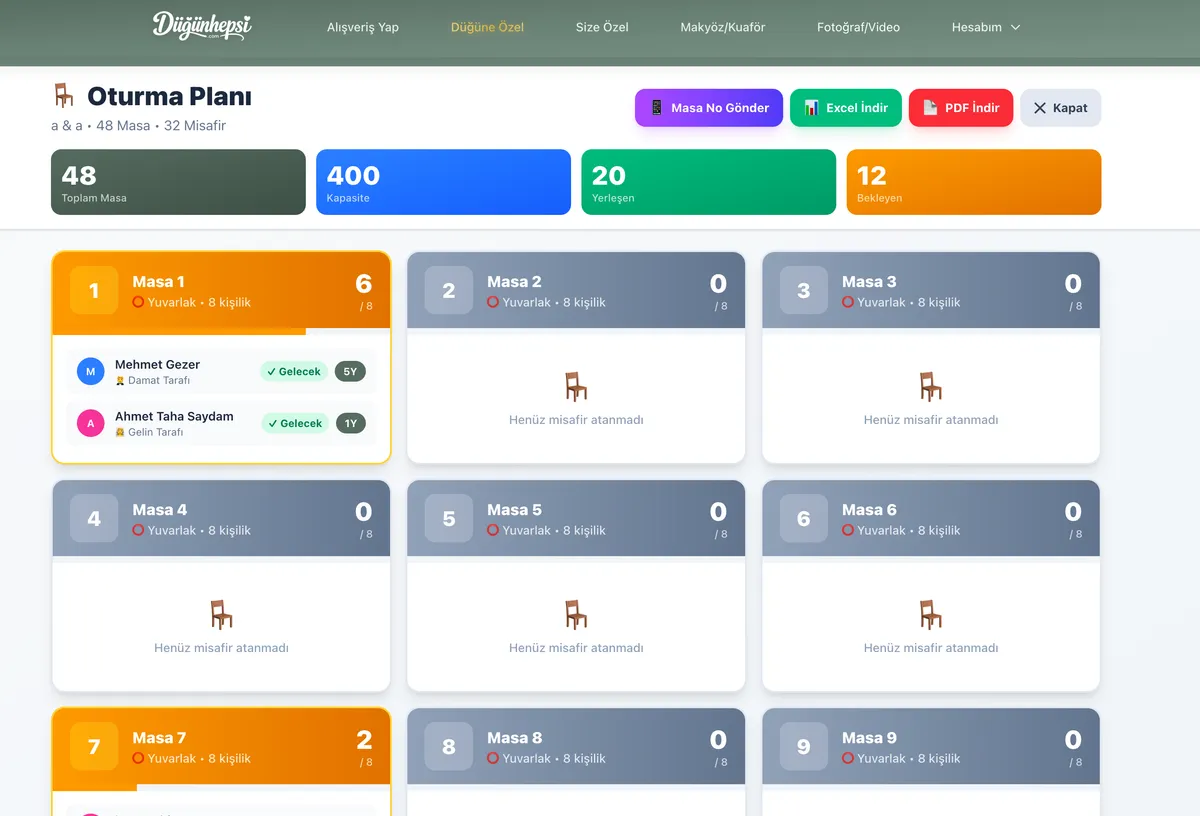Download the plan via Excel İndir

[x=846, y=108]
